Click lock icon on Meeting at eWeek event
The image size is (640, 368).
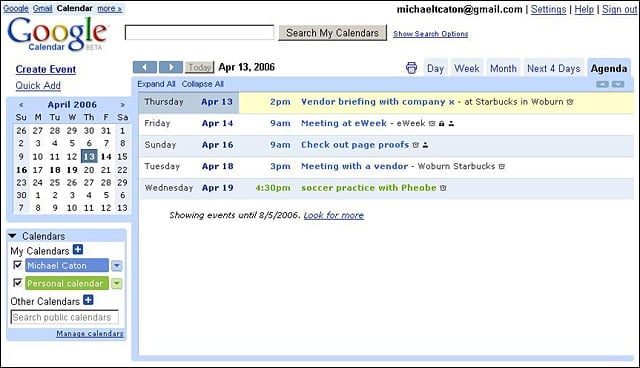click(x=441, y=124)
